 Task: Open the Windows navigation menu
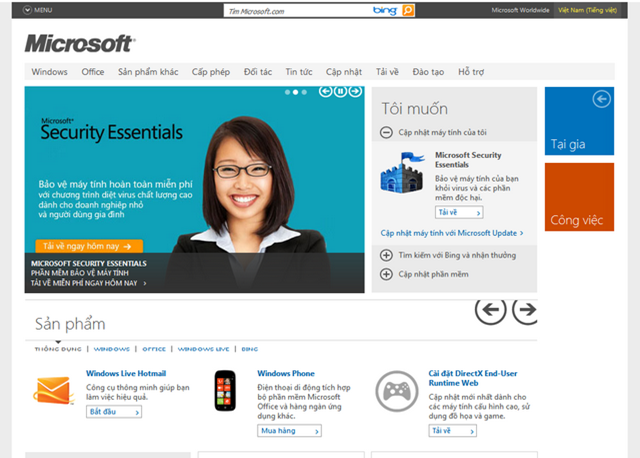[49, 72]
